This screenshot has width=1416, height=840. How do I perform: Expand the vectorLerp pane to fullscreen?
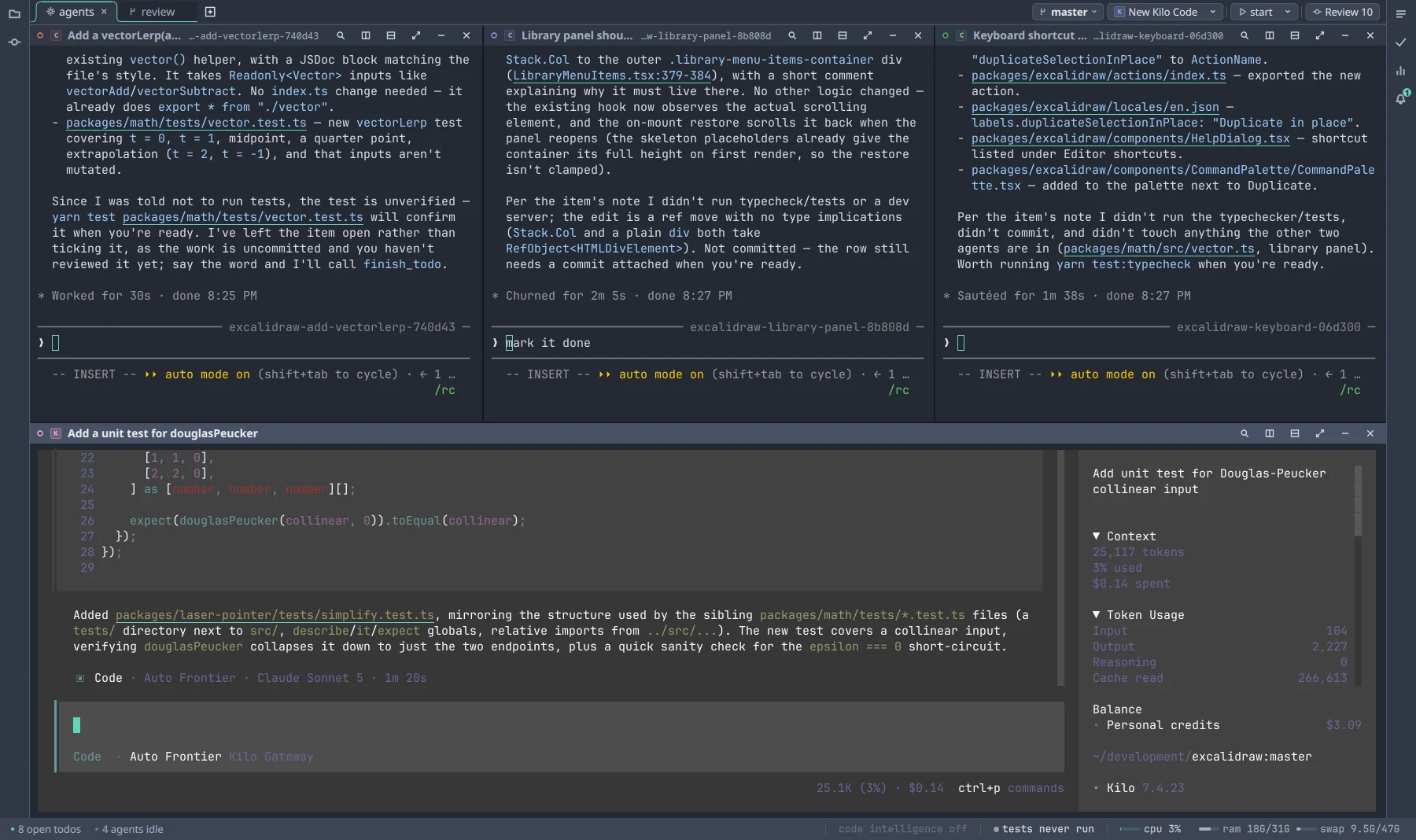(416, 35)
